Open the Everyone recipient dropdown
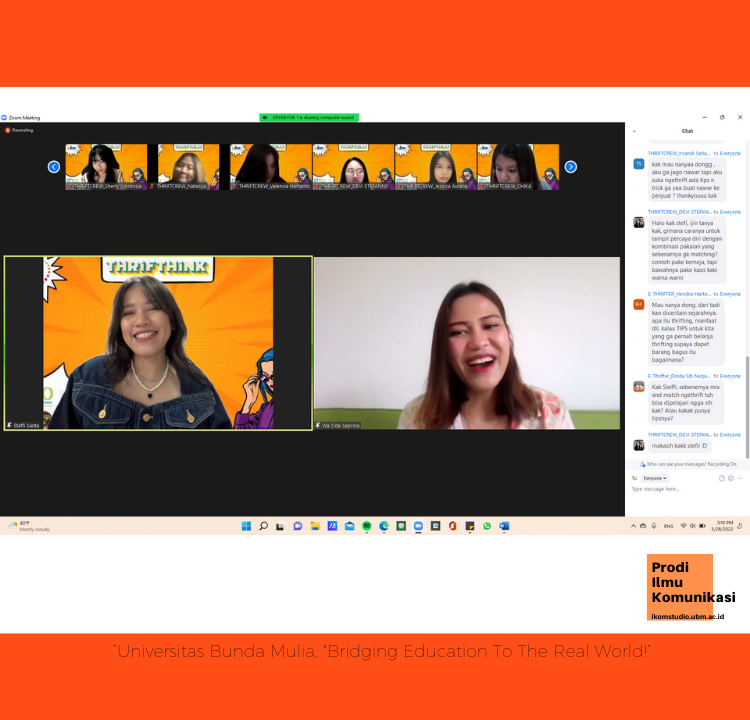Viewport: 750px width, 720px height. tap(655, 478)
